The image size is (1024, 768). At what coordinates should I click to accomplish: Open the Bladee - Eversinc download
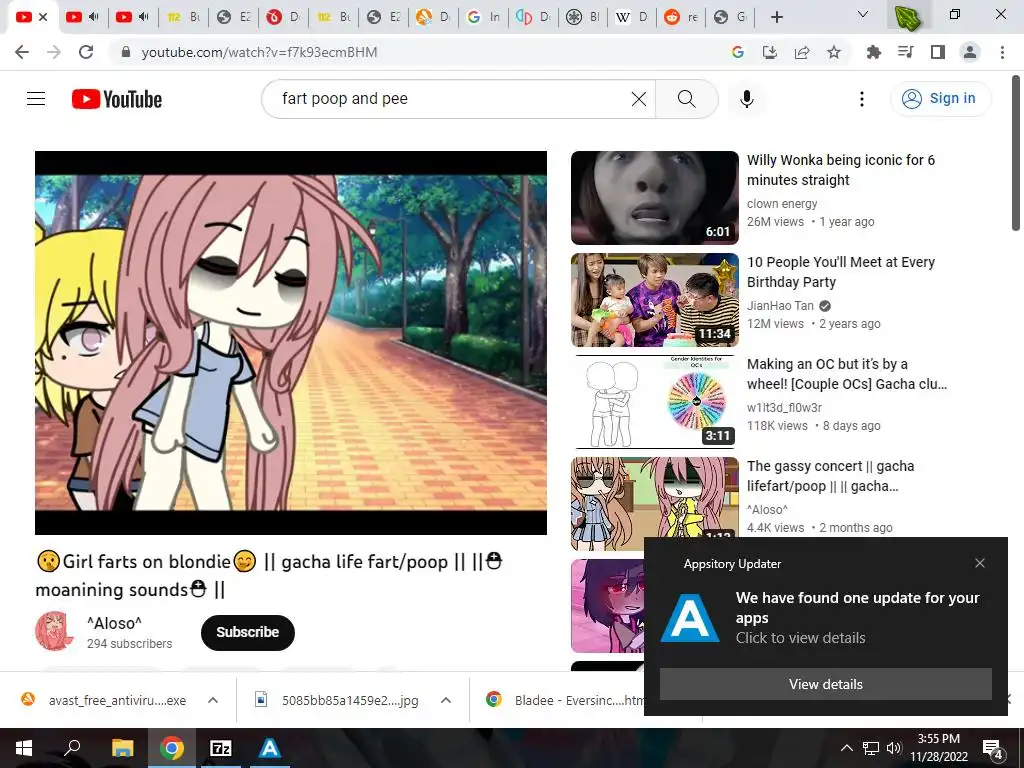565,700
